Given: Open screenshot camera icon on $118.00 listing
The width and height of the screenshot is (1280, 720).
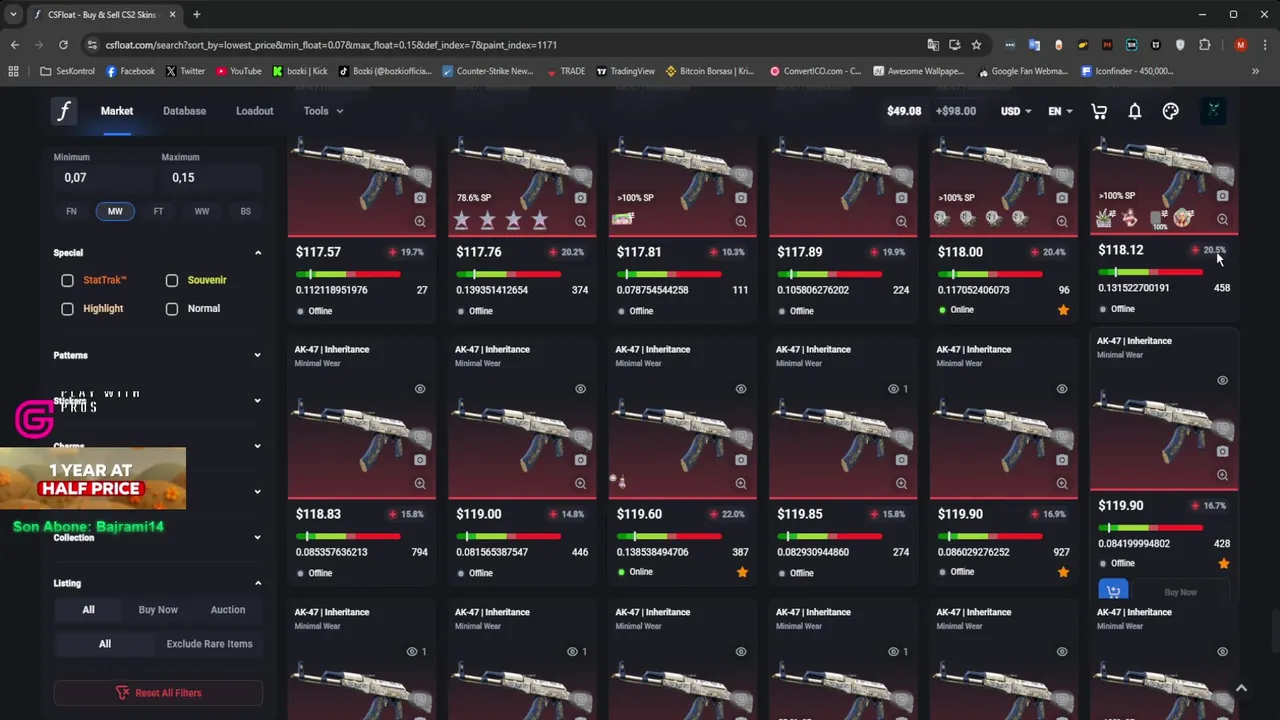Looking at the screenshot, I should tap(1062, 198).
